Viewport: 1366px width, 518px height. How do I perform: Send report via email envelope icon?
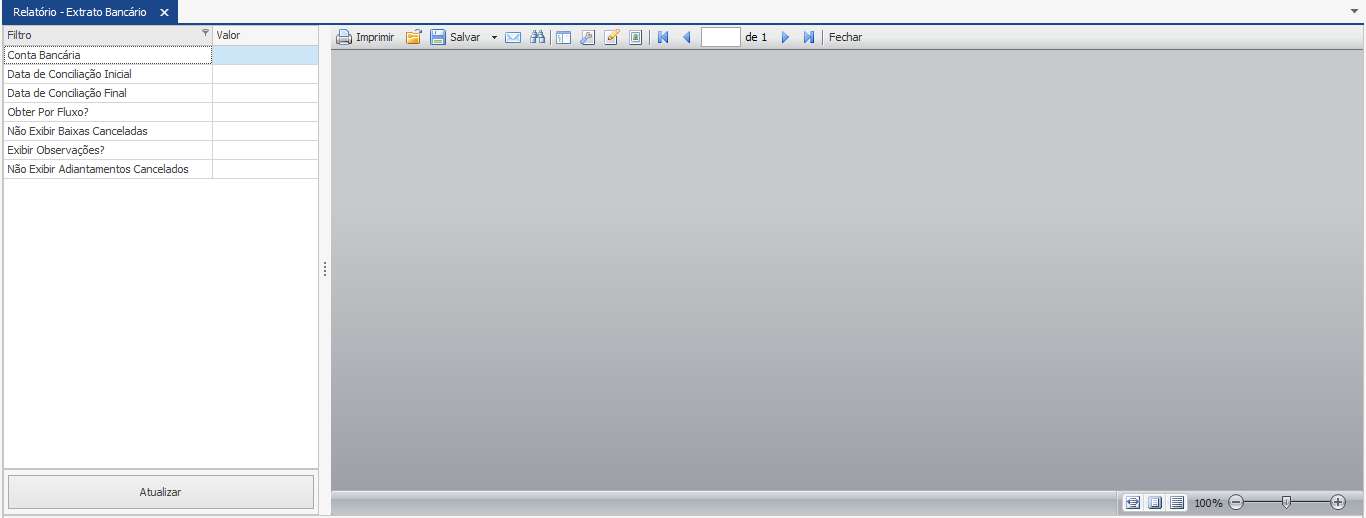[x=513, y=37]
